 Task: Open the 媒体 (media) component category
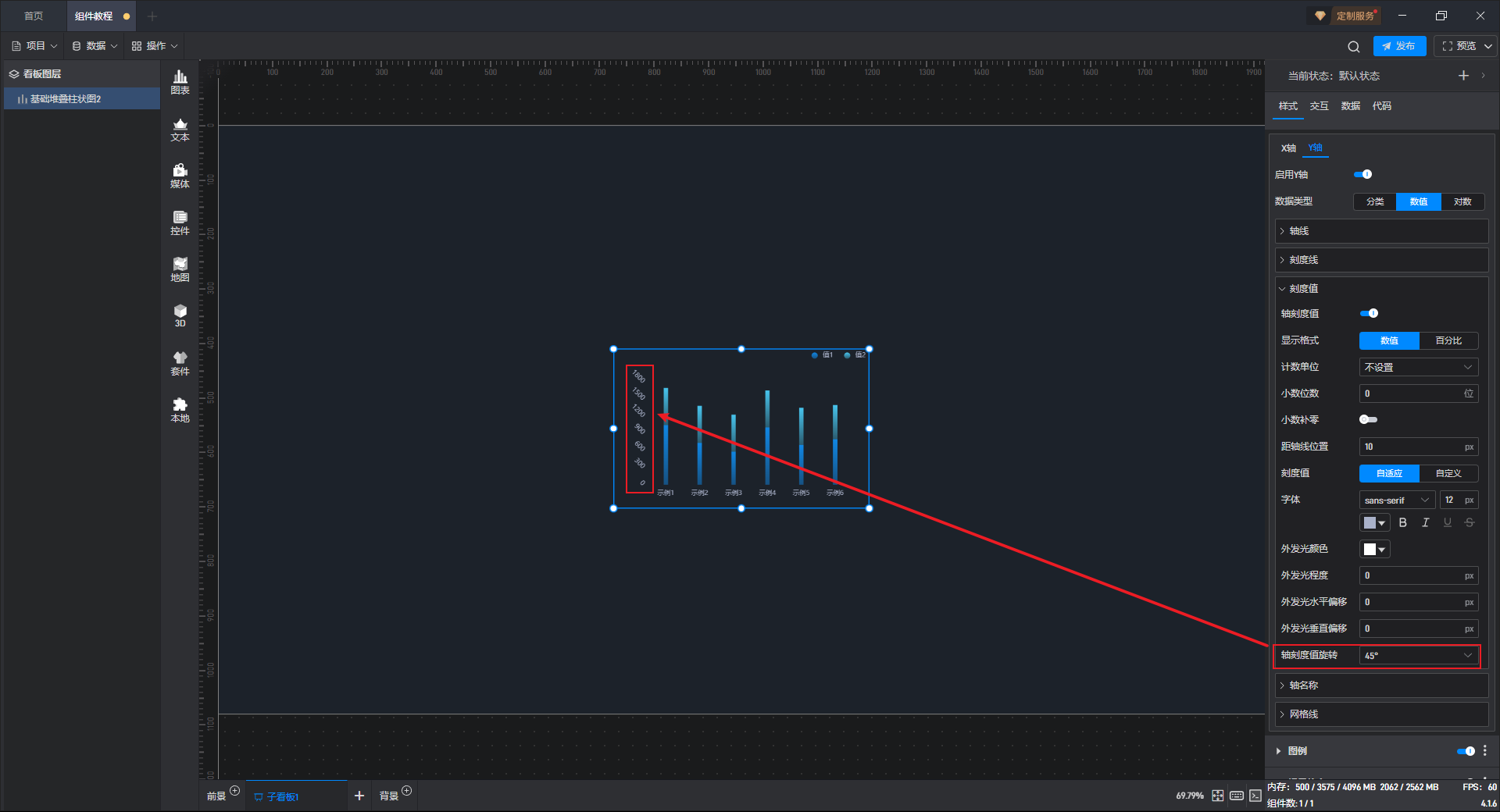coord(180,176)
